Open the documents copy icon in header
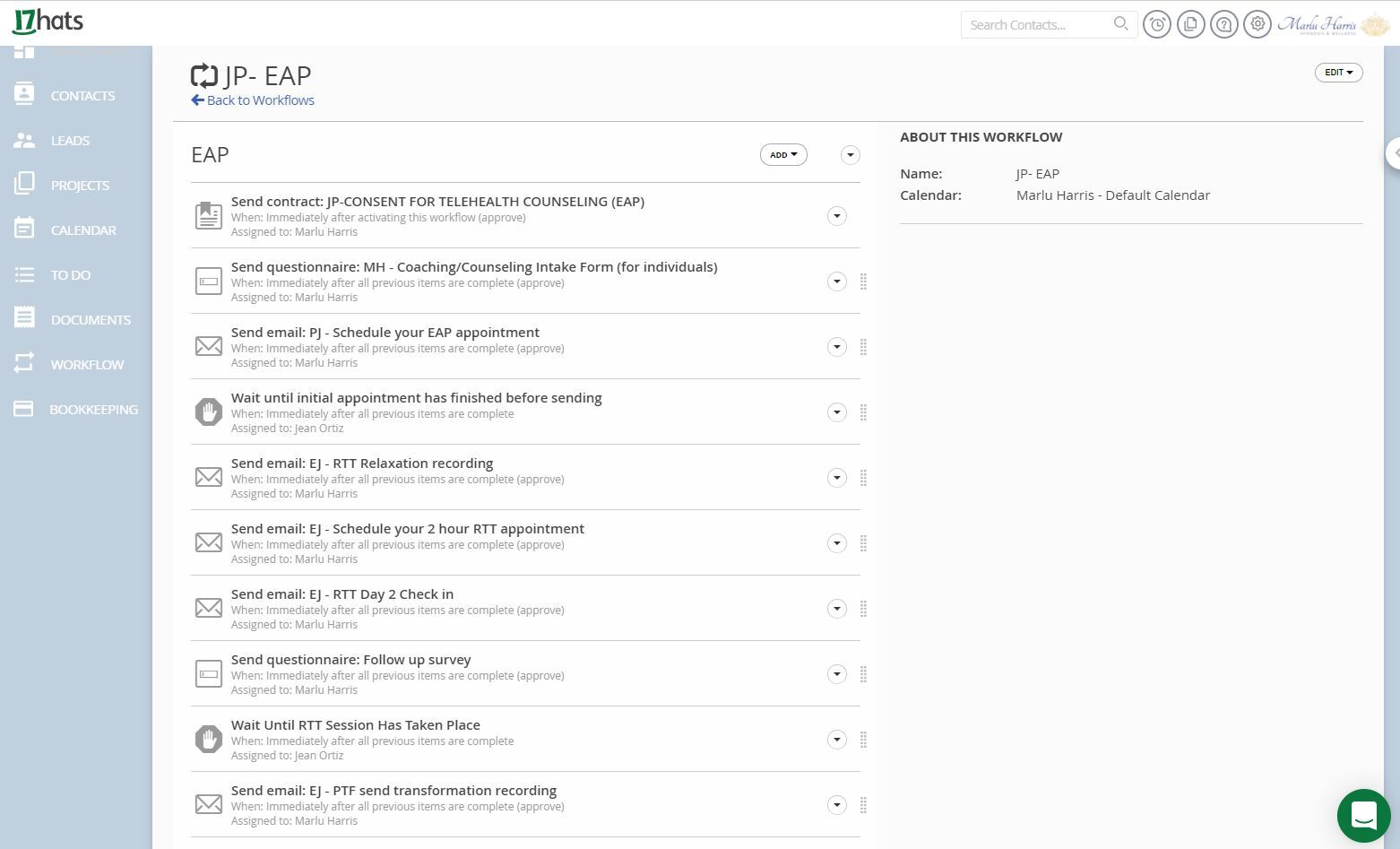1400x849 pixels. point(1190,25)
